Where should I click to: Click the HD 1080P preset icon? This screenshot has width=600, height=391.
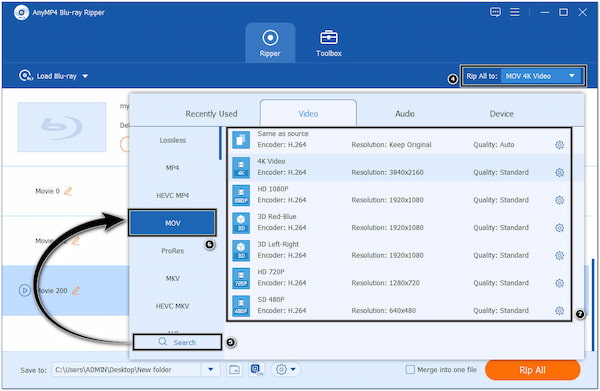241,195
